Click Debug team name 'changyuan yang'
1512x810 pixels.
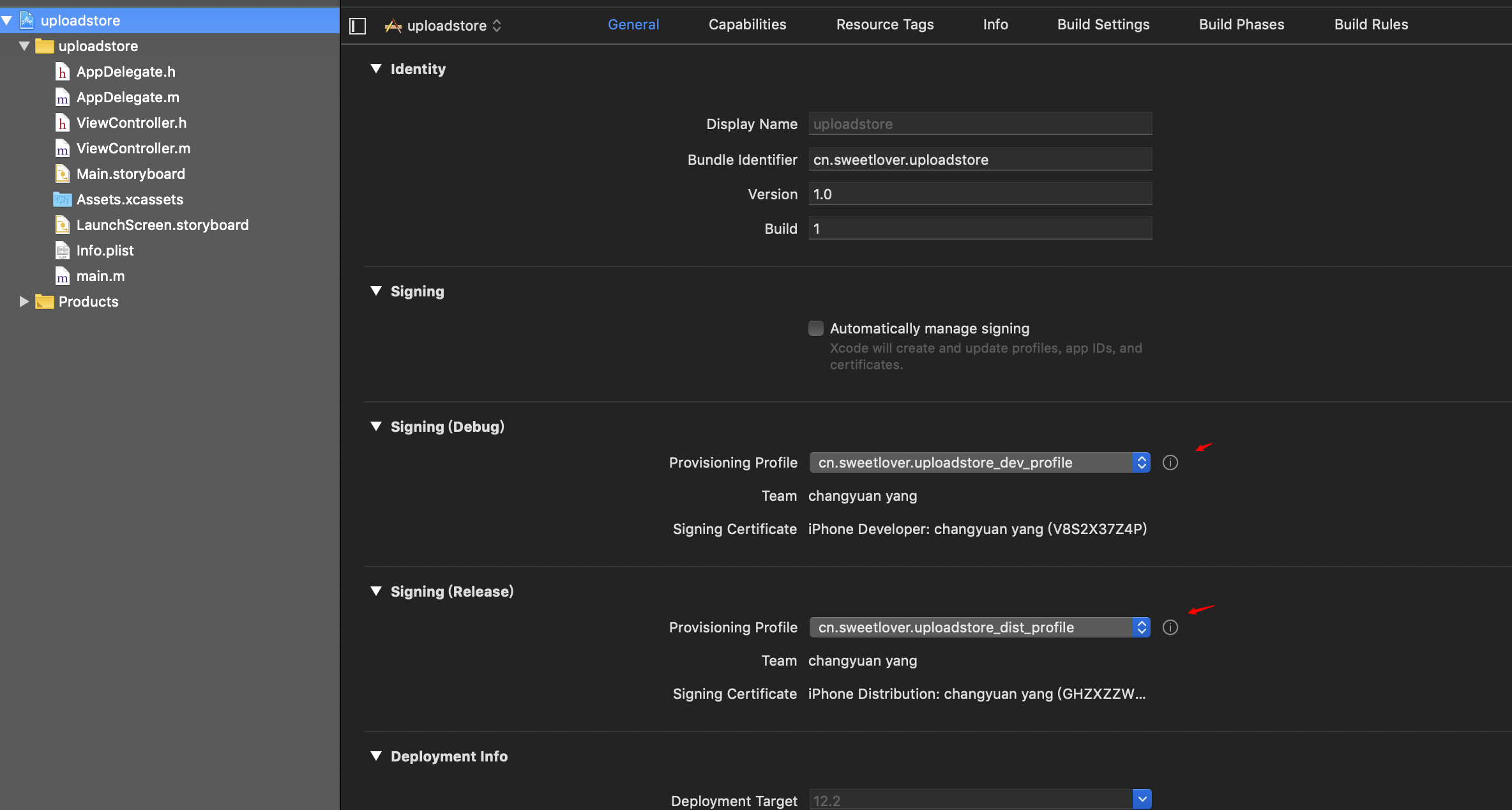863,496
